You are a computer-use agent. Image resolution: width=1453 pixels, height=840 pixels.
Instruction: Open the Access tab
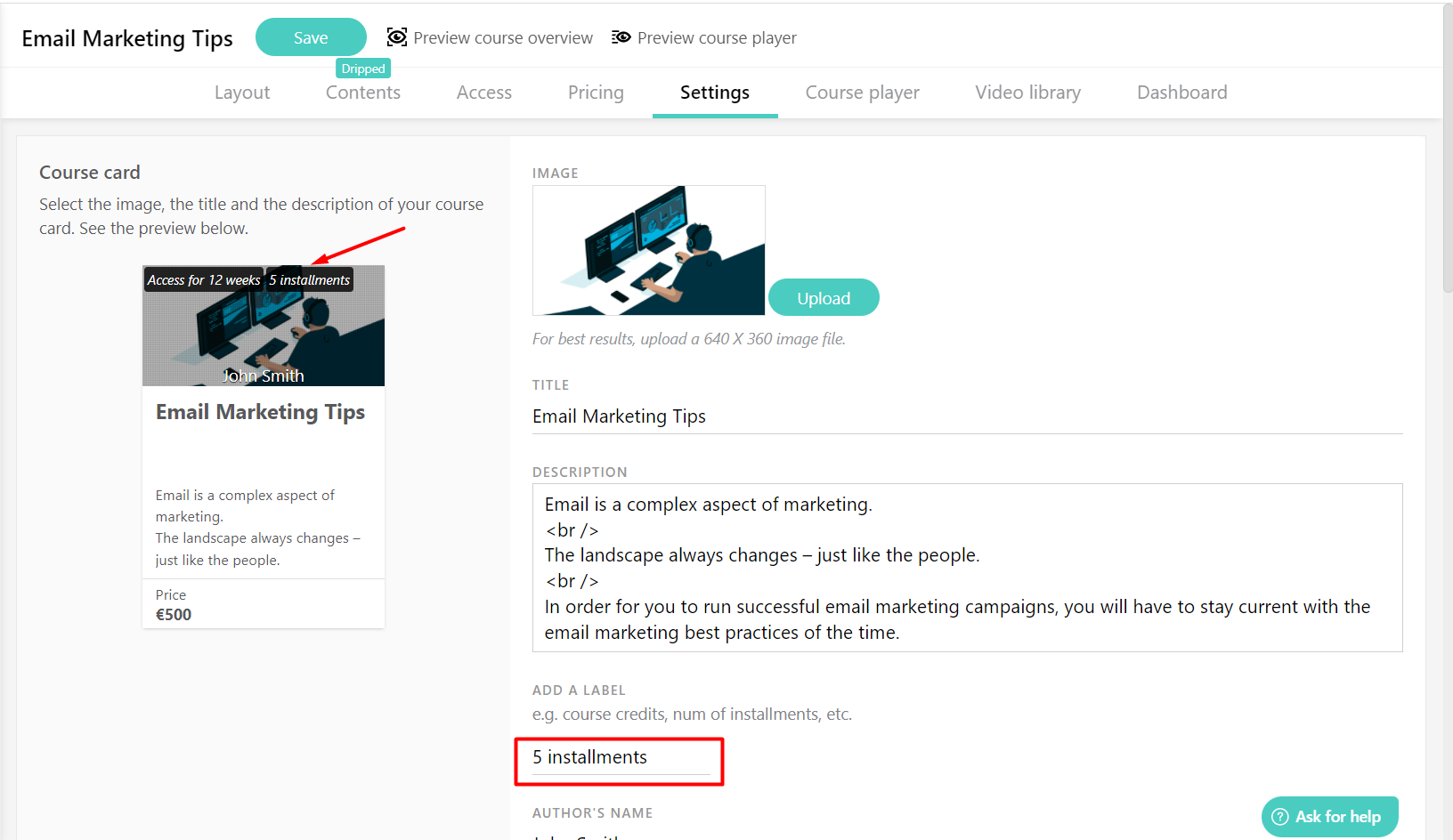point(483,93)
